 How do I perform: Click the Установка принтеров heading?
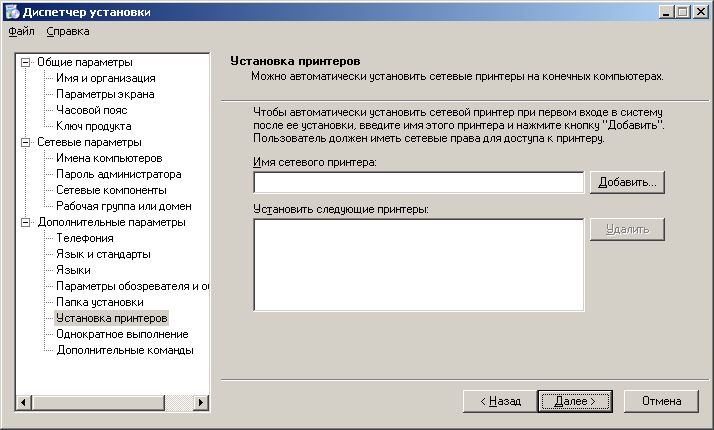pos(295,61)
